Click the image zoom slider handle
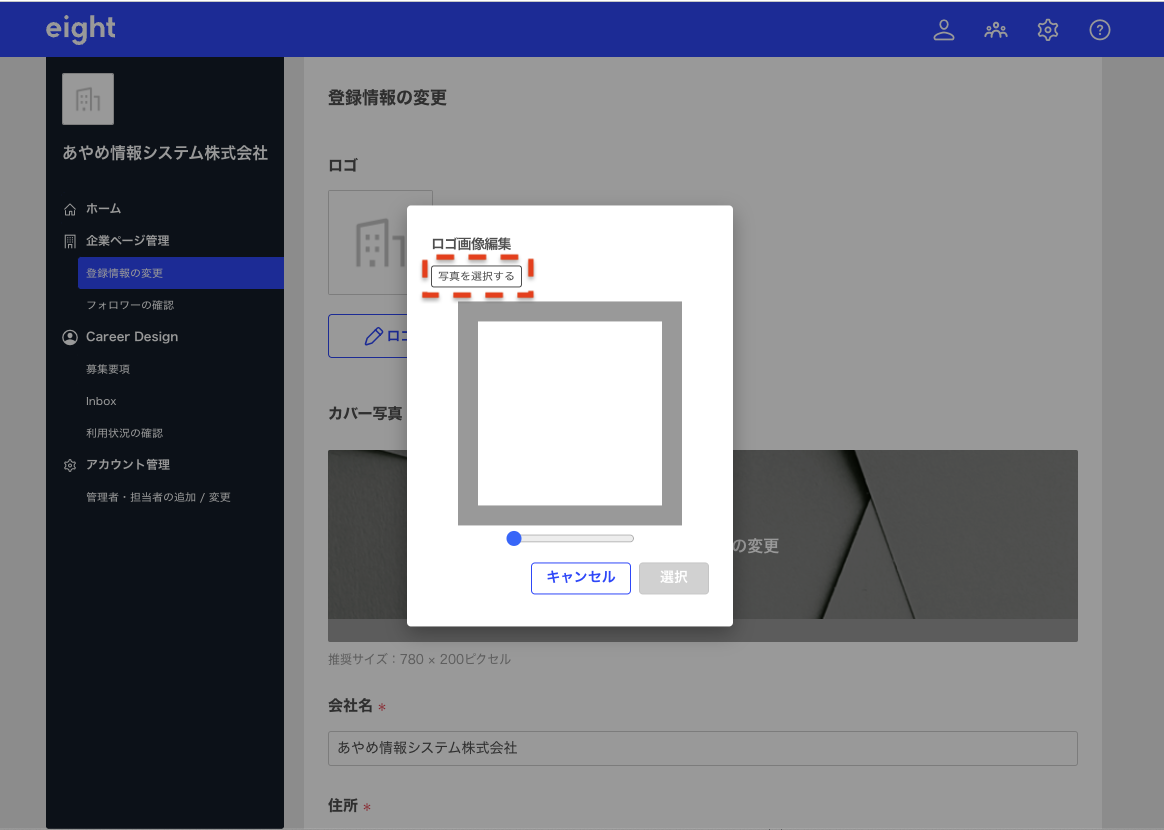Viewport: 1164px width, 830px height. click(514, 538)
